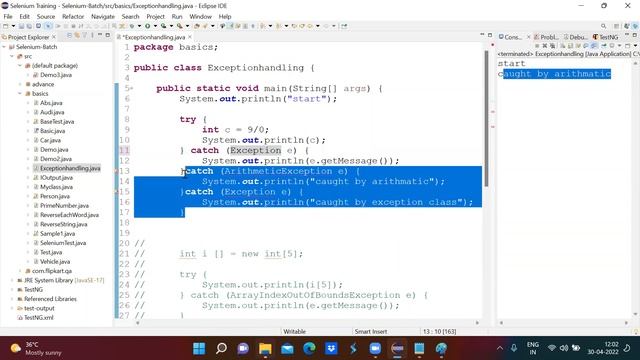This screenshot has width=640, height=360.
Task: Open the dropdown arrow next to the New icon
Action: pos(13,26)
